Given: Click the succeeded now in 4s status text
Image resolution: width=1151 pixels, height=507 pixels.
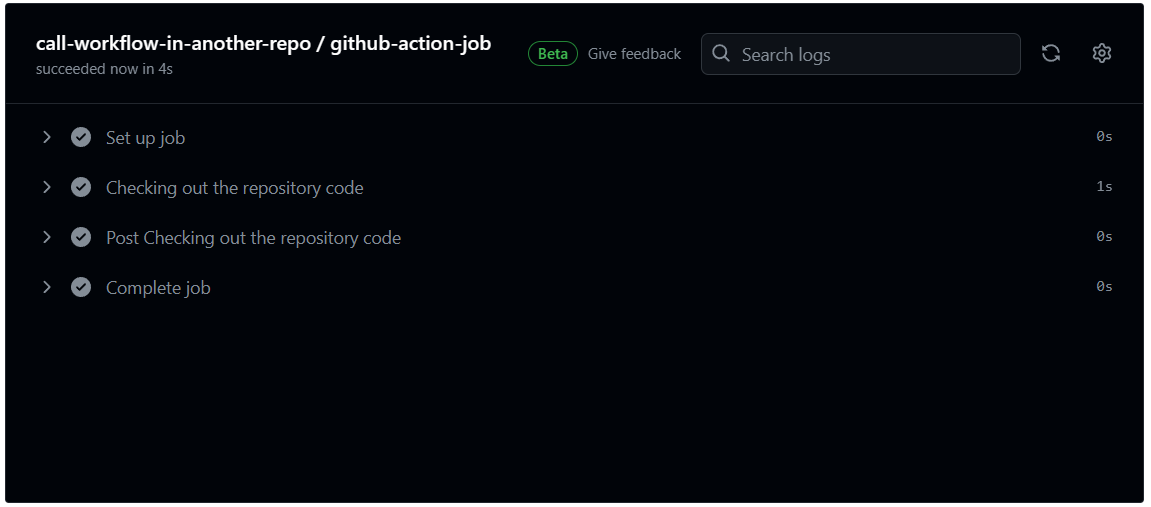Looking at the screenshot, I should tap(104, 70).
